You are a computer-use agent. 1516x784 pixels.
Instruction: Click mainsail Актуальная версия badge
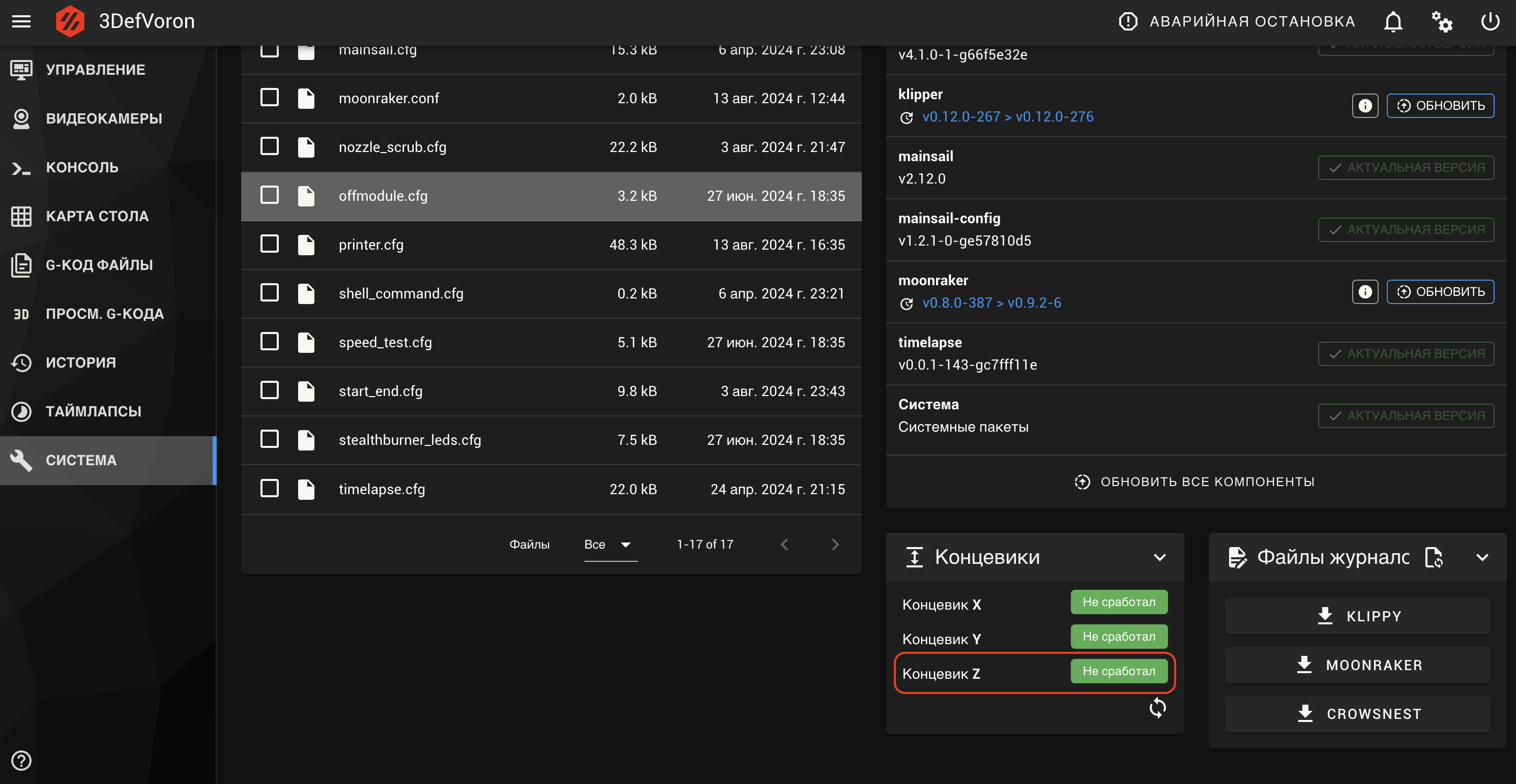[x=1406, y=168]
